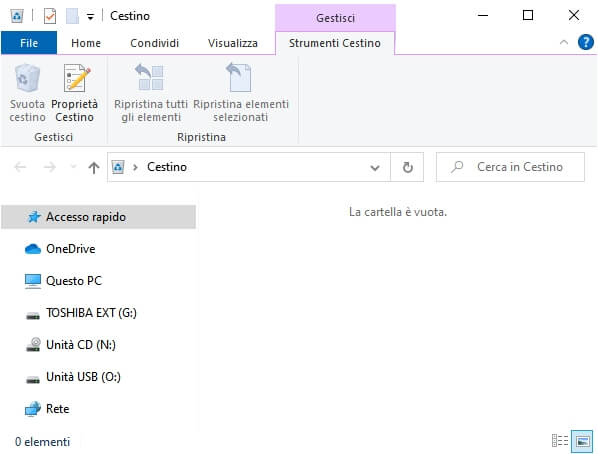
Task: Open the address bar history dropdown
Action: [375, 167]
